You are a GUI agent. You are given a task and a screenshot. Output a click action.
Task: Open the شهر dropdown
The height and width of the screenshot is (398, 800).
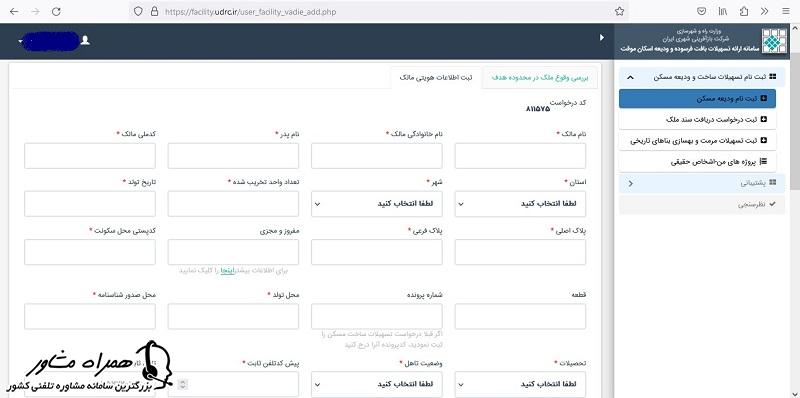click(377, 204)
